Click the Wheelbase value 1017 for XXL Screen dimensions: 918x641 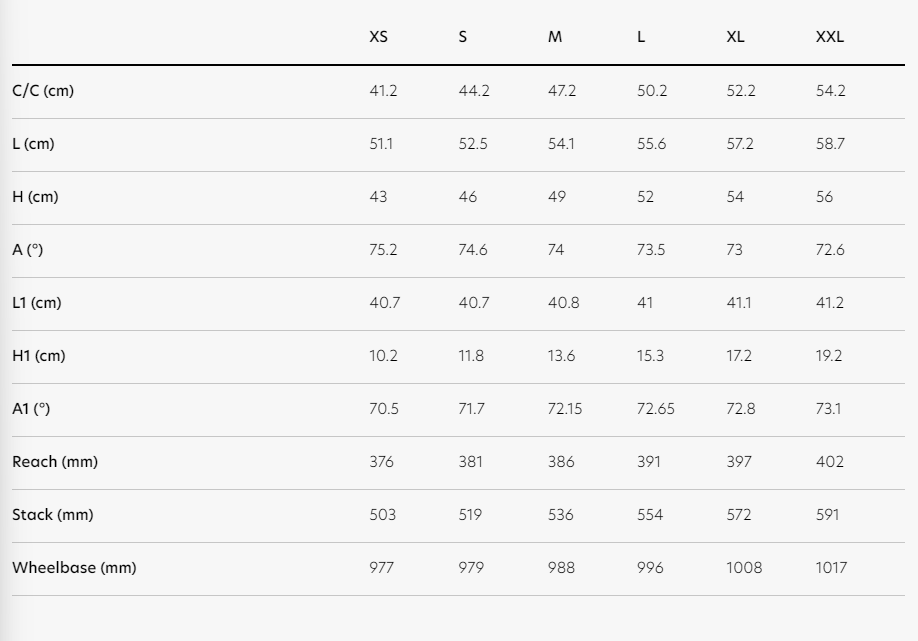point(831,568)
